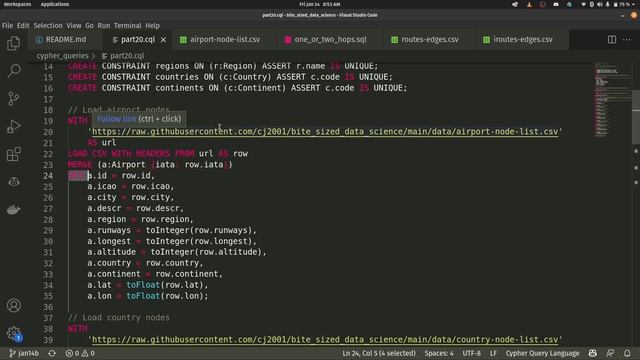Click the a.altitude toInteger line
The height and width of the screenshot is (360, 640).
(x=176, y=252)
